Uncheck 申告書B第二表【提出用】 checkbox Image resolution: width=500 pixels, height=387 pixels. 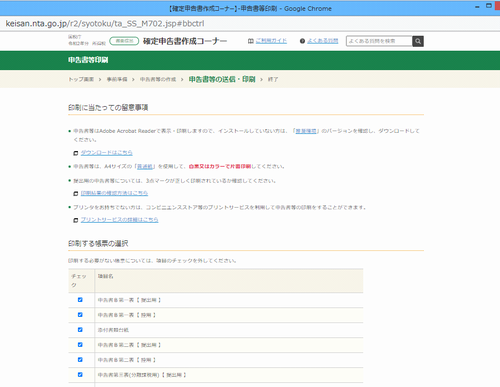tap(80, 345)
